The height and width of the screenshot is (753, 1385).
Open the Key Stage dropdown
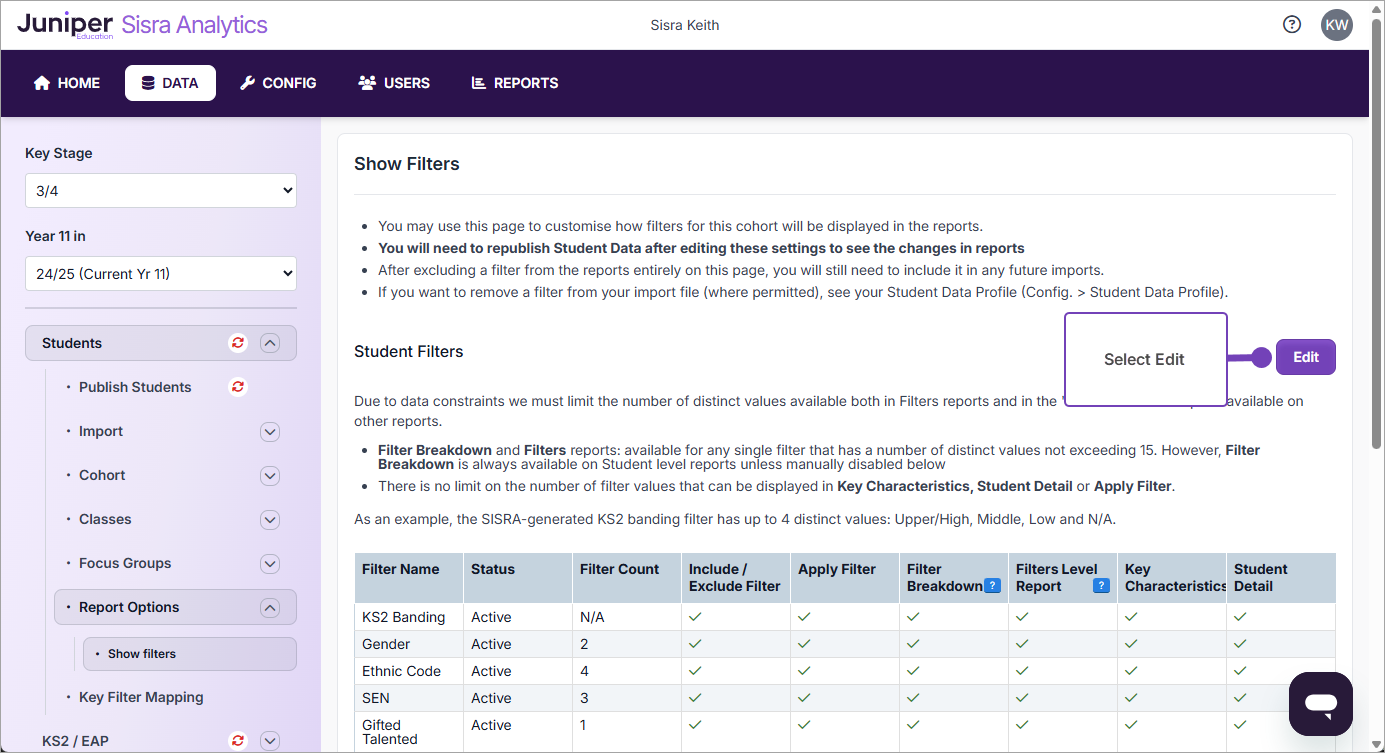coord(160,190)
